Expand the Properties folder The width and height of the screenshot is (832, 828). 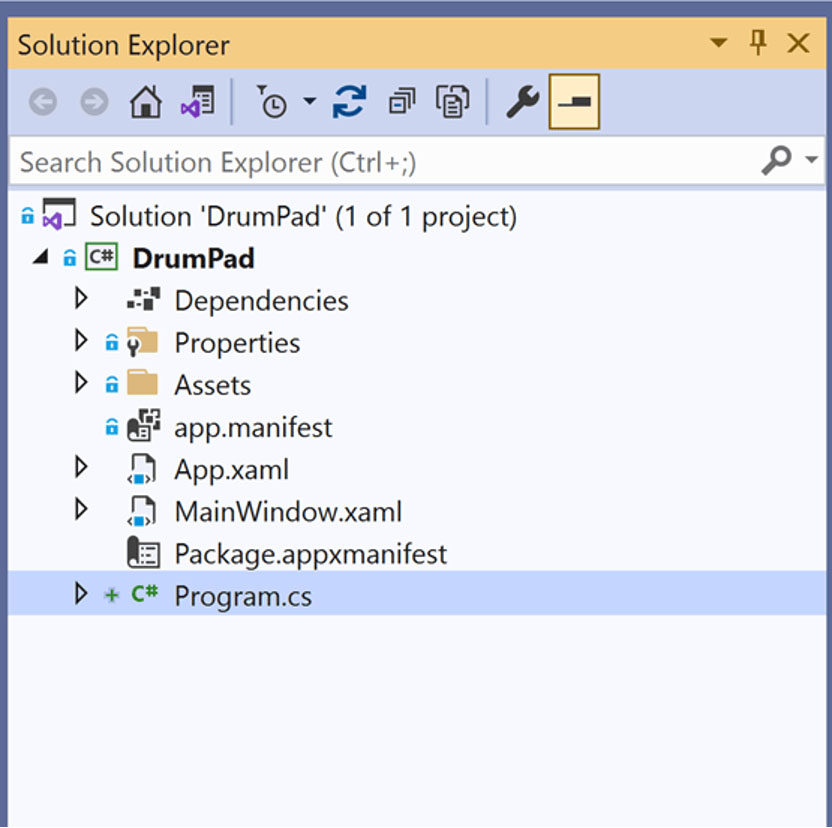81,340
